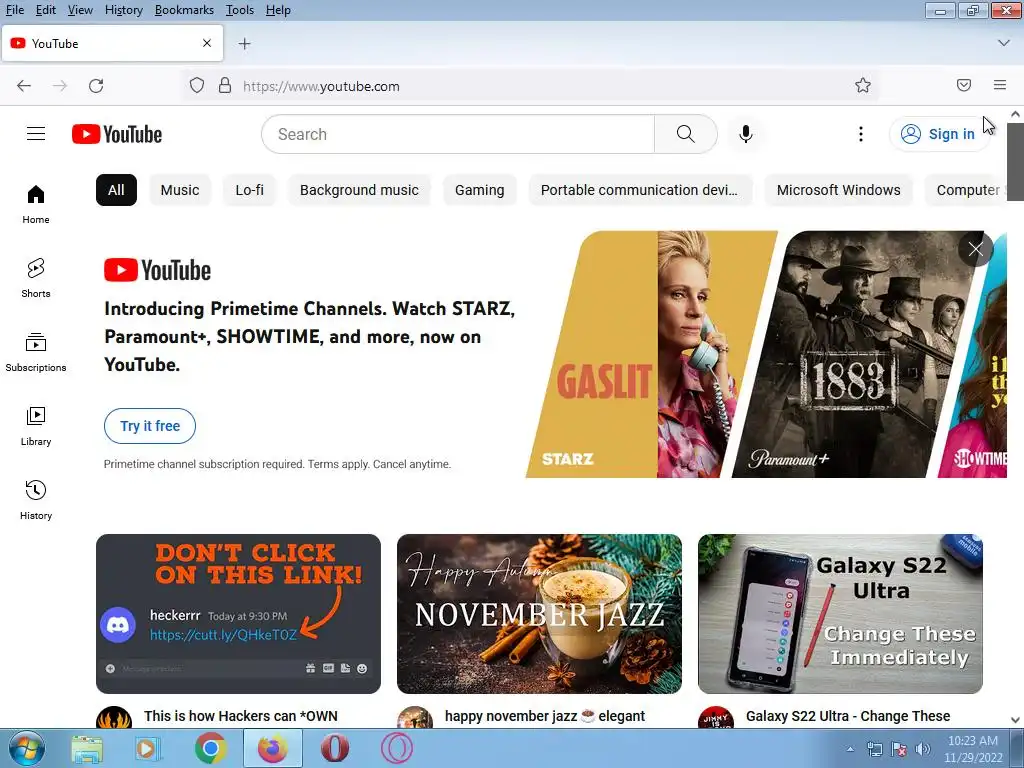
Task: Open Library in the sidebar
Action: (x=36, y=426)
